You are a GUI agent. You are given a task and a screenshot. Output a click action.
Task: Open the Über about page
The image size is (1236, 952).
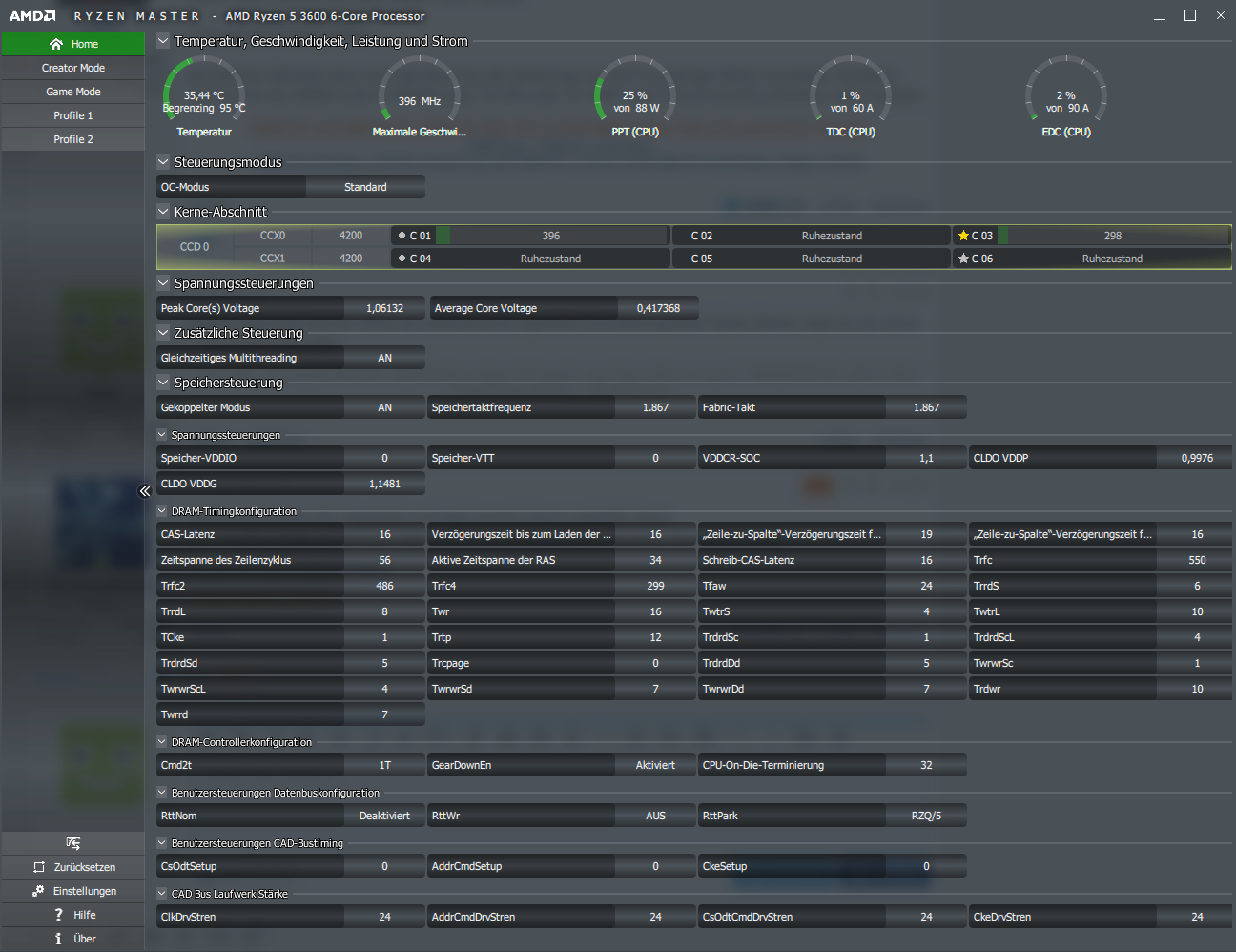(73, 939)
